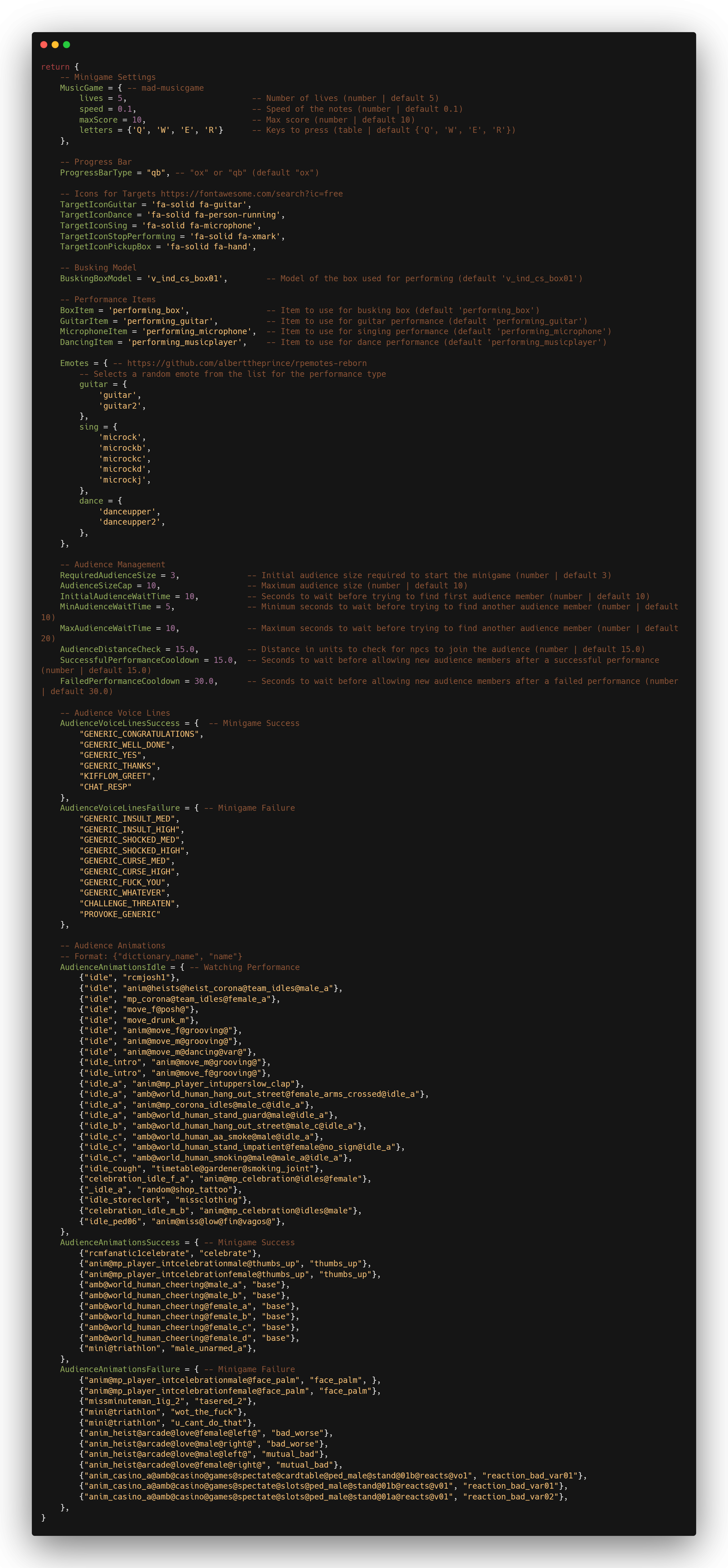The width and height of the screenshot is (728, 1568).
Task: Click the 'TargetIconGuitar' line
Action: pos(156,204)
